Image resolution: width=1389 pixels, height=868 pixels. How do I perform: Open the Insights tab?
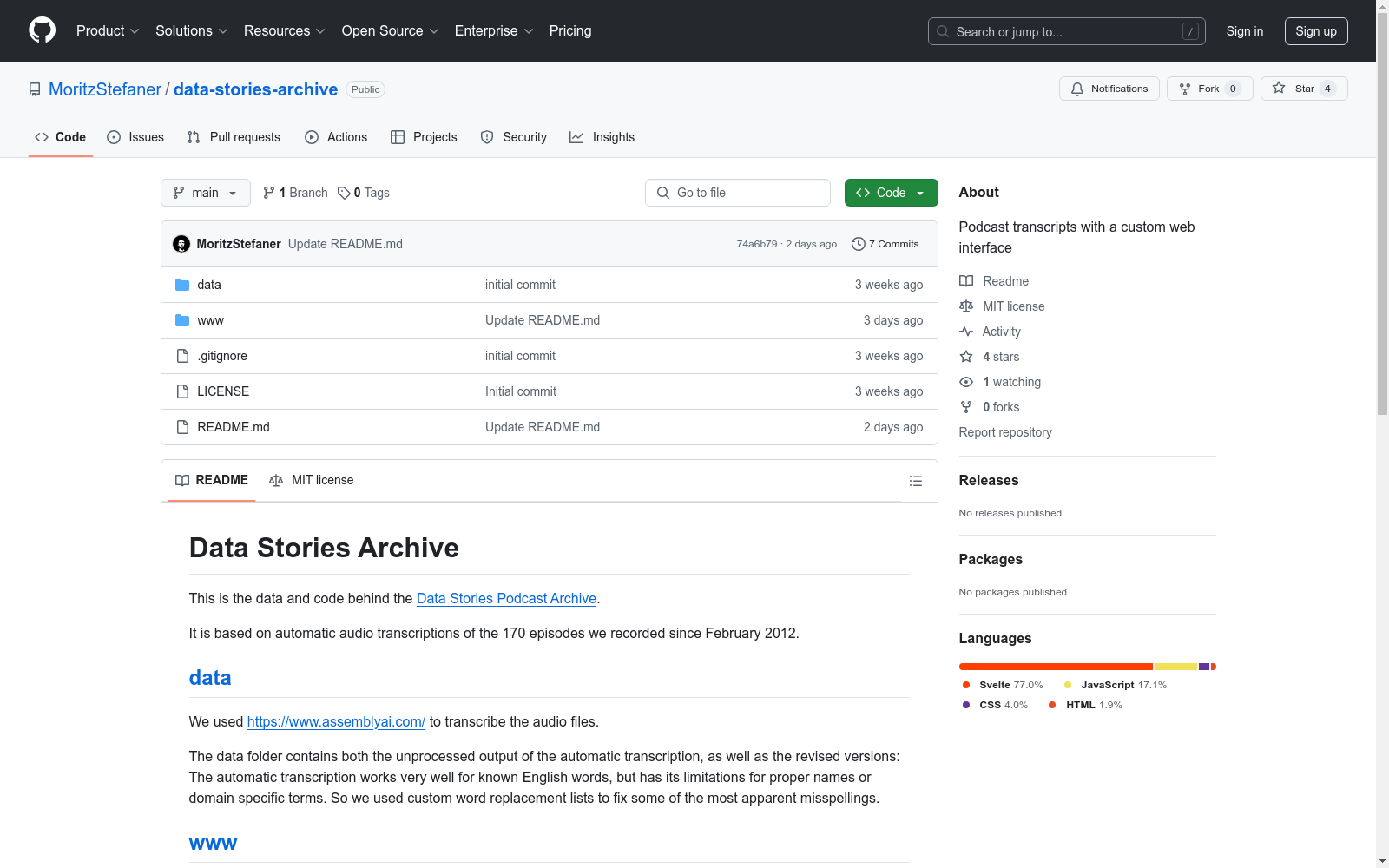click(602, 137)
